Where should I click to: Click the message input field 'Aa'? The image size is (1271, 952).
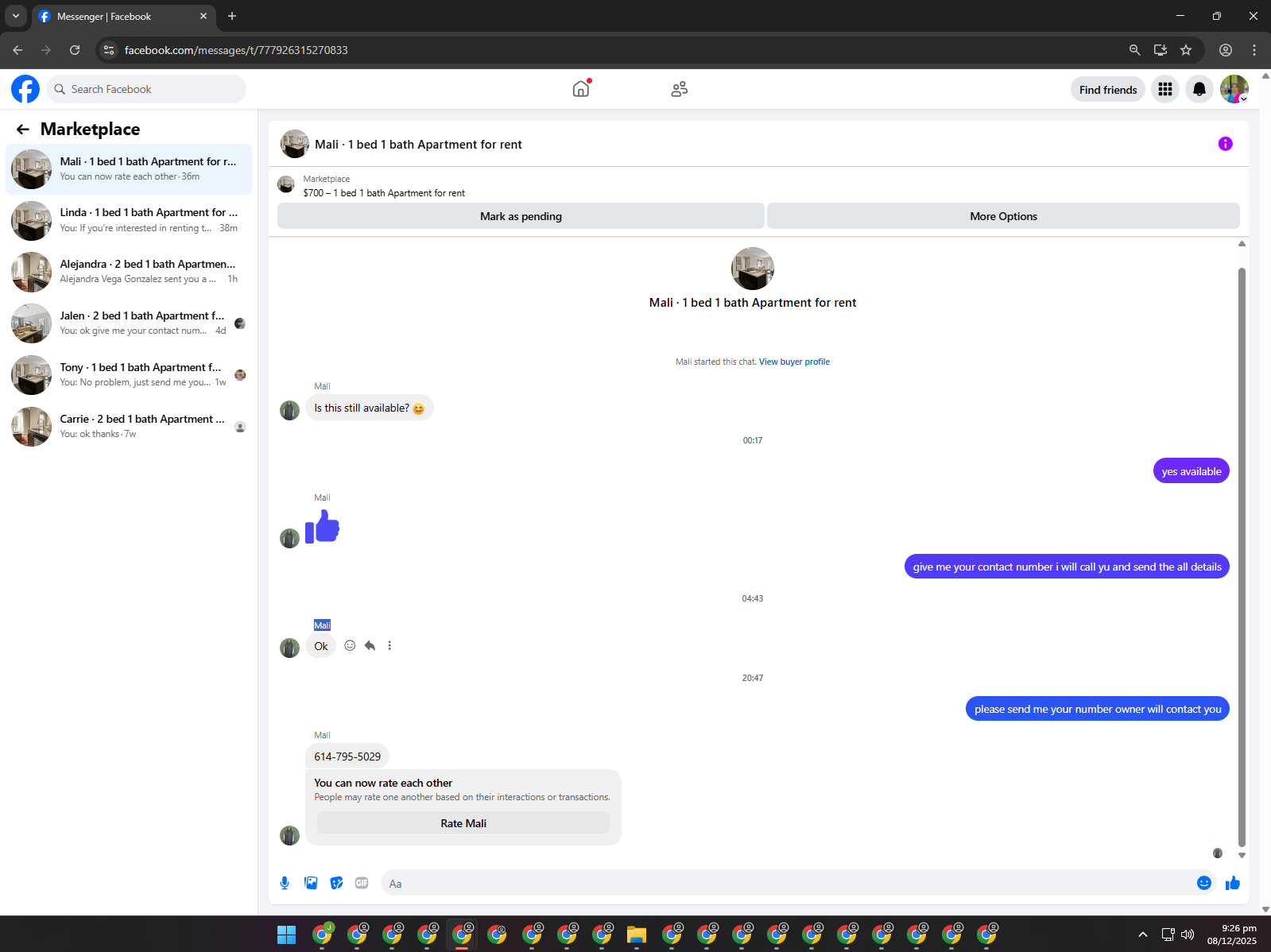click(x=787, y=883)
